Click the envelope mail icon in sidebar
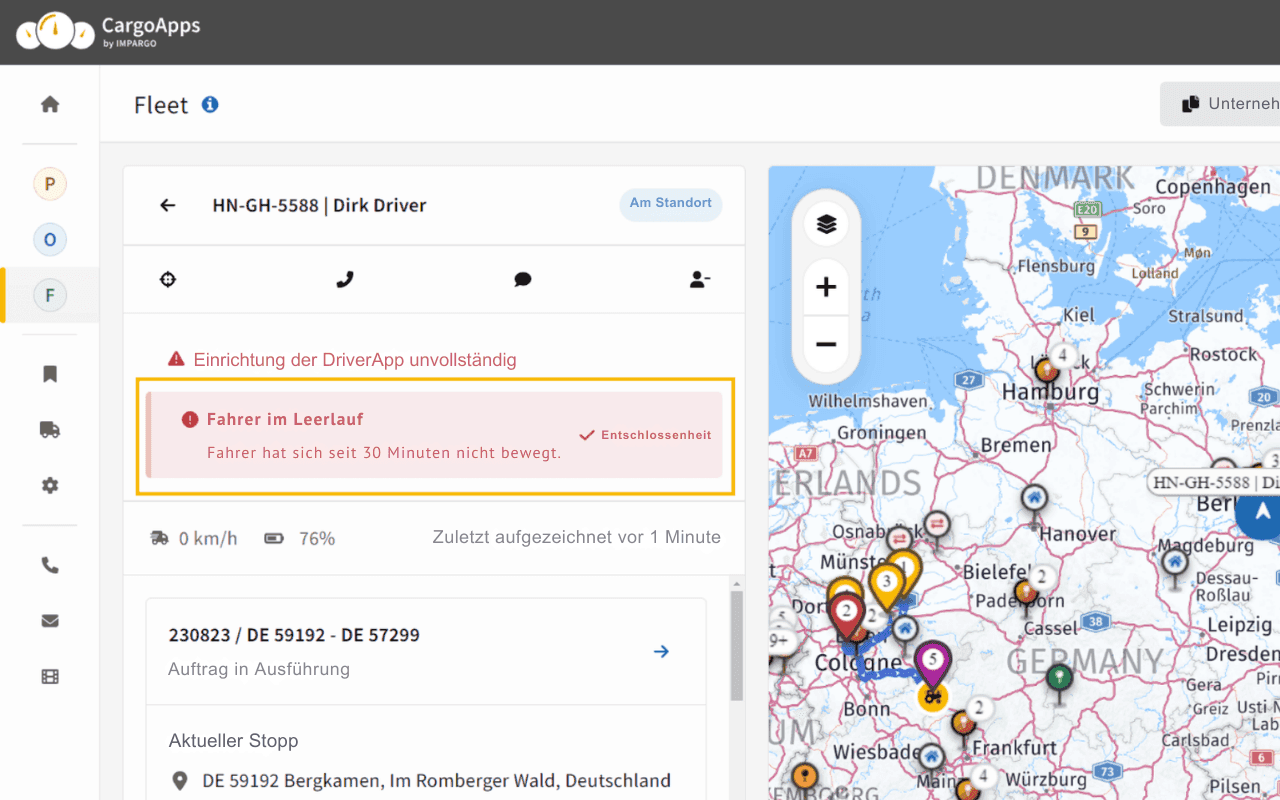This screenshot has height=800, width=1280. tap(50, 621)
